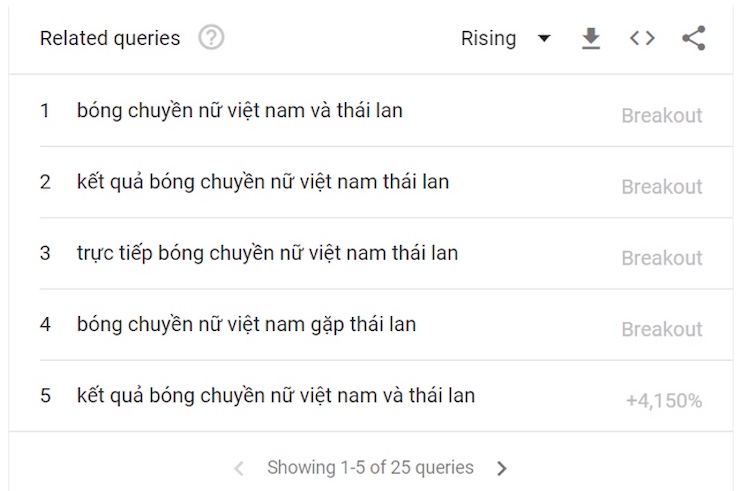Click Breakout label on third query row
Image resolution: width=740 pixels, height=491 pixels.
[662, 258]
